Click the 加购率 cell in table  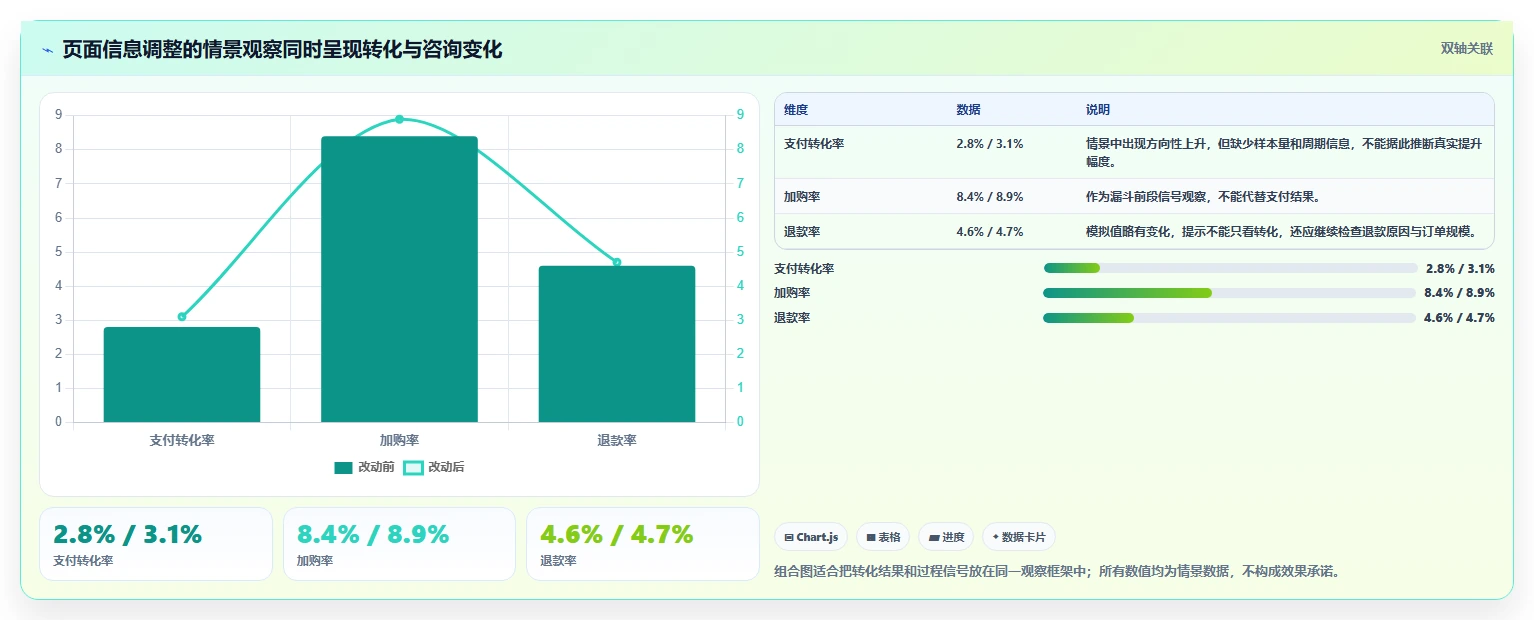(x=802, y=197)
